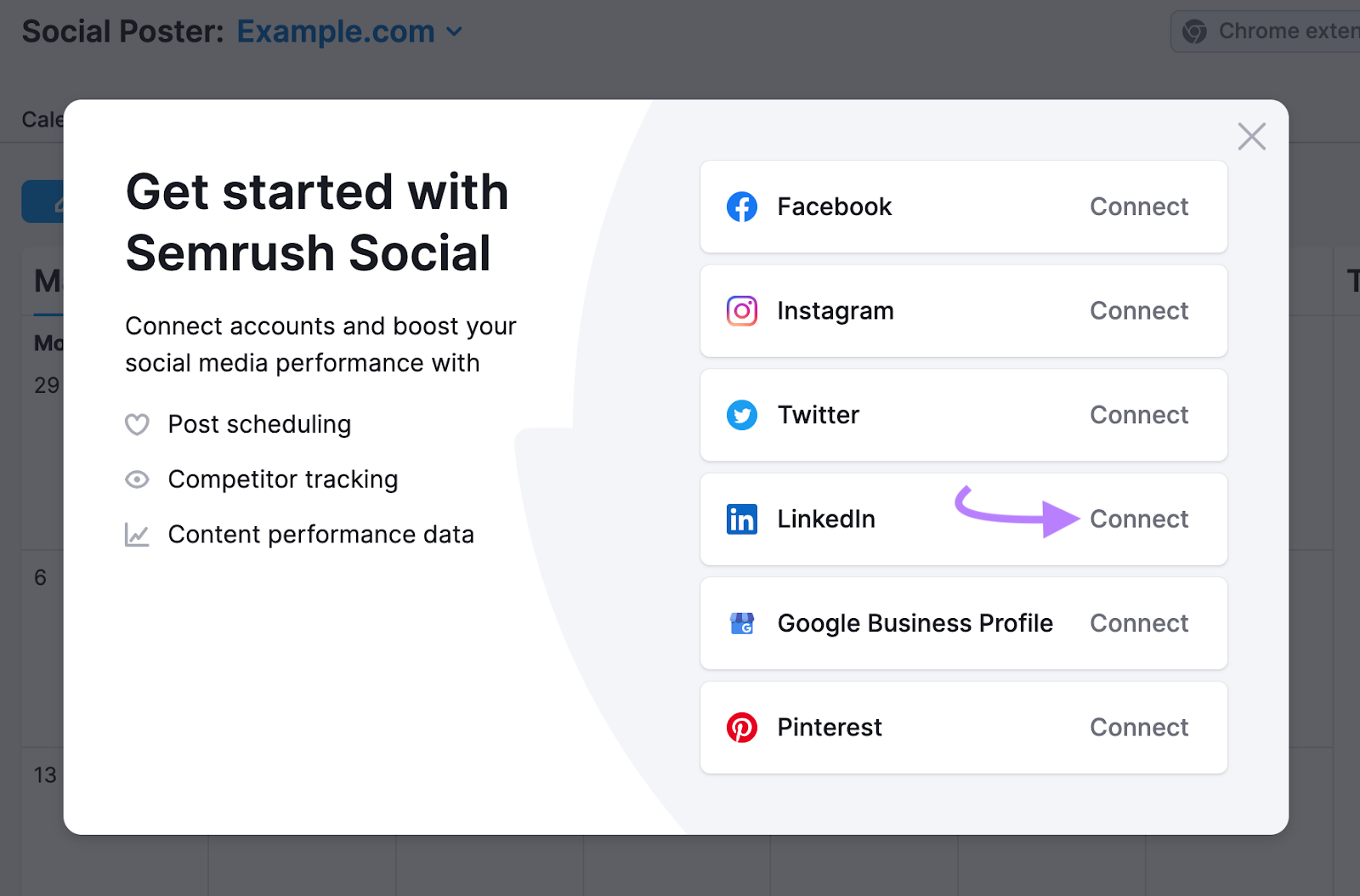
Task: Connect the Pinterest account
Action: point(1138,727)
